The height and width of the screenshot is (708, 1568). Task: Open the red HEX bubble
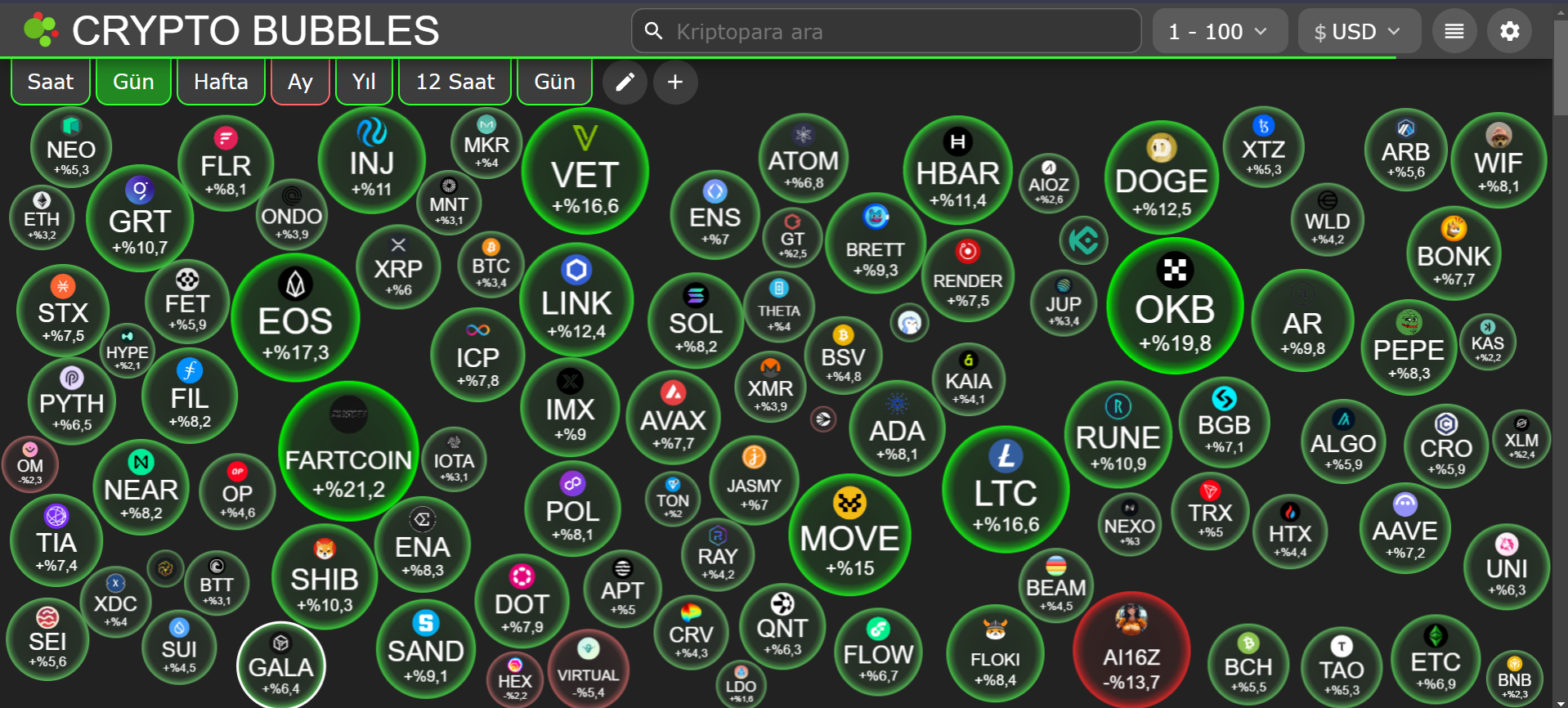[x=514, y=680]
